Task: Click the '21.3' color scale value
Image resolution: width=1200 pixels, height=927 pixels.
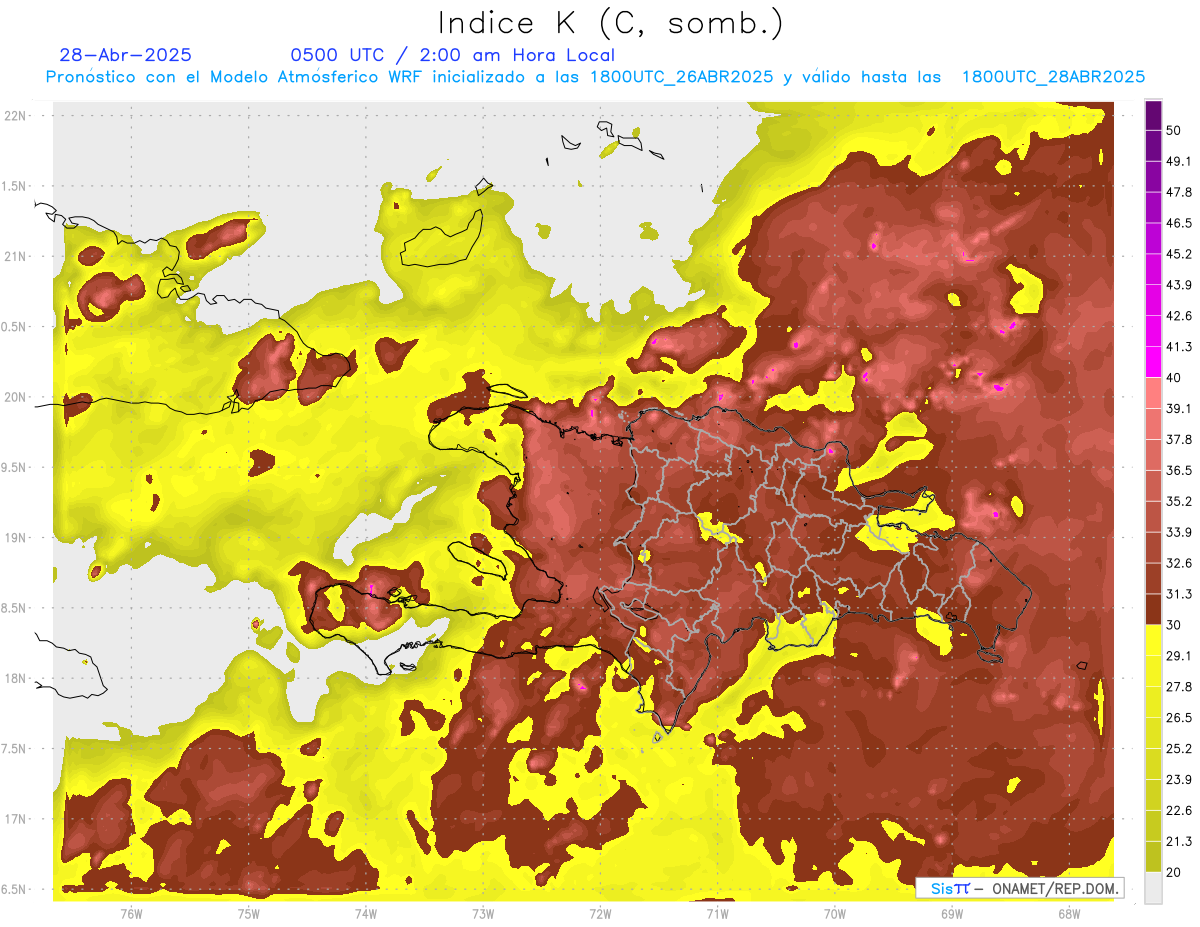Action: click(x=1179, y=841)
